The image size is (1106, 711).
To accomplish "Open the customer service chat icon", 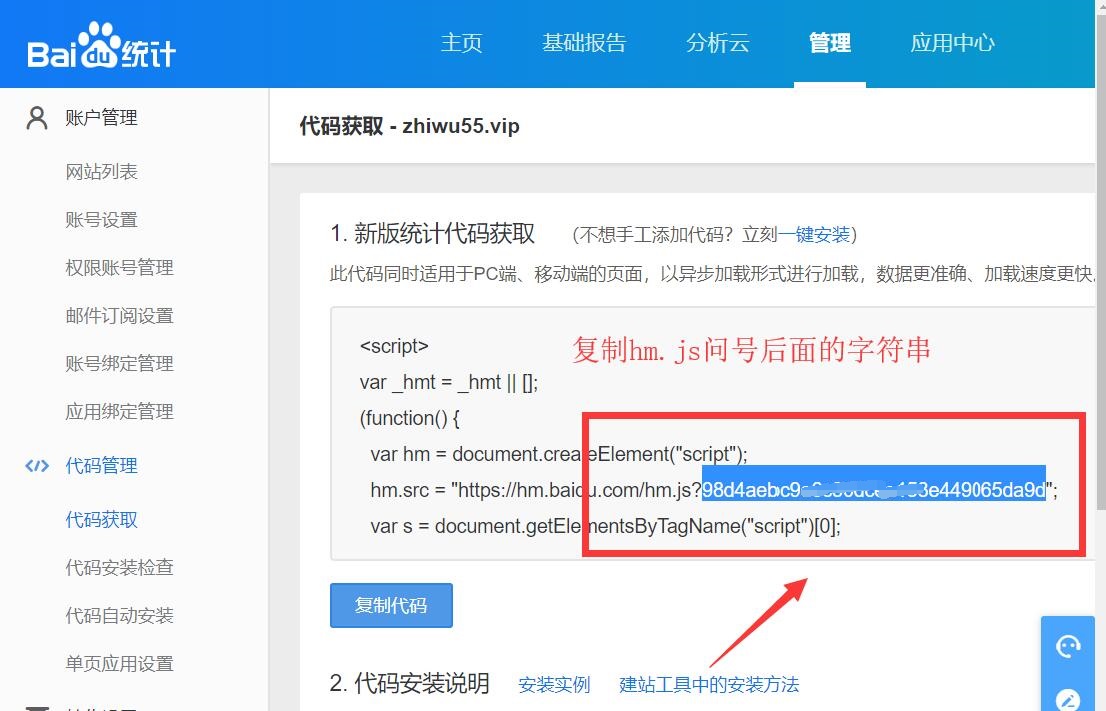I will (1068, 646).
